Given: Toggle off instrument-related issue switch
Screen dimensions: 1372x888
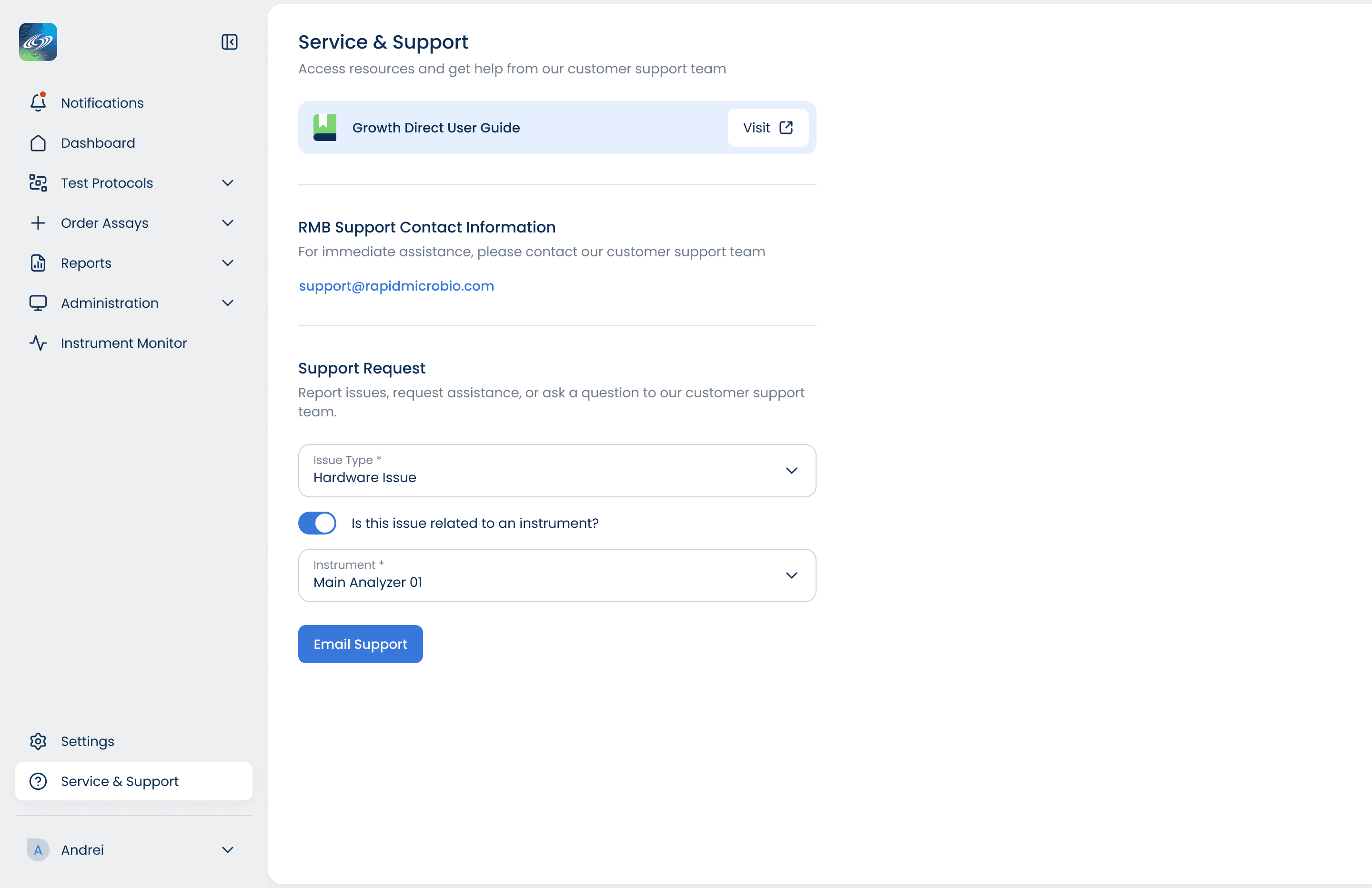Looking at the screenshot, I should click(317, 523).
